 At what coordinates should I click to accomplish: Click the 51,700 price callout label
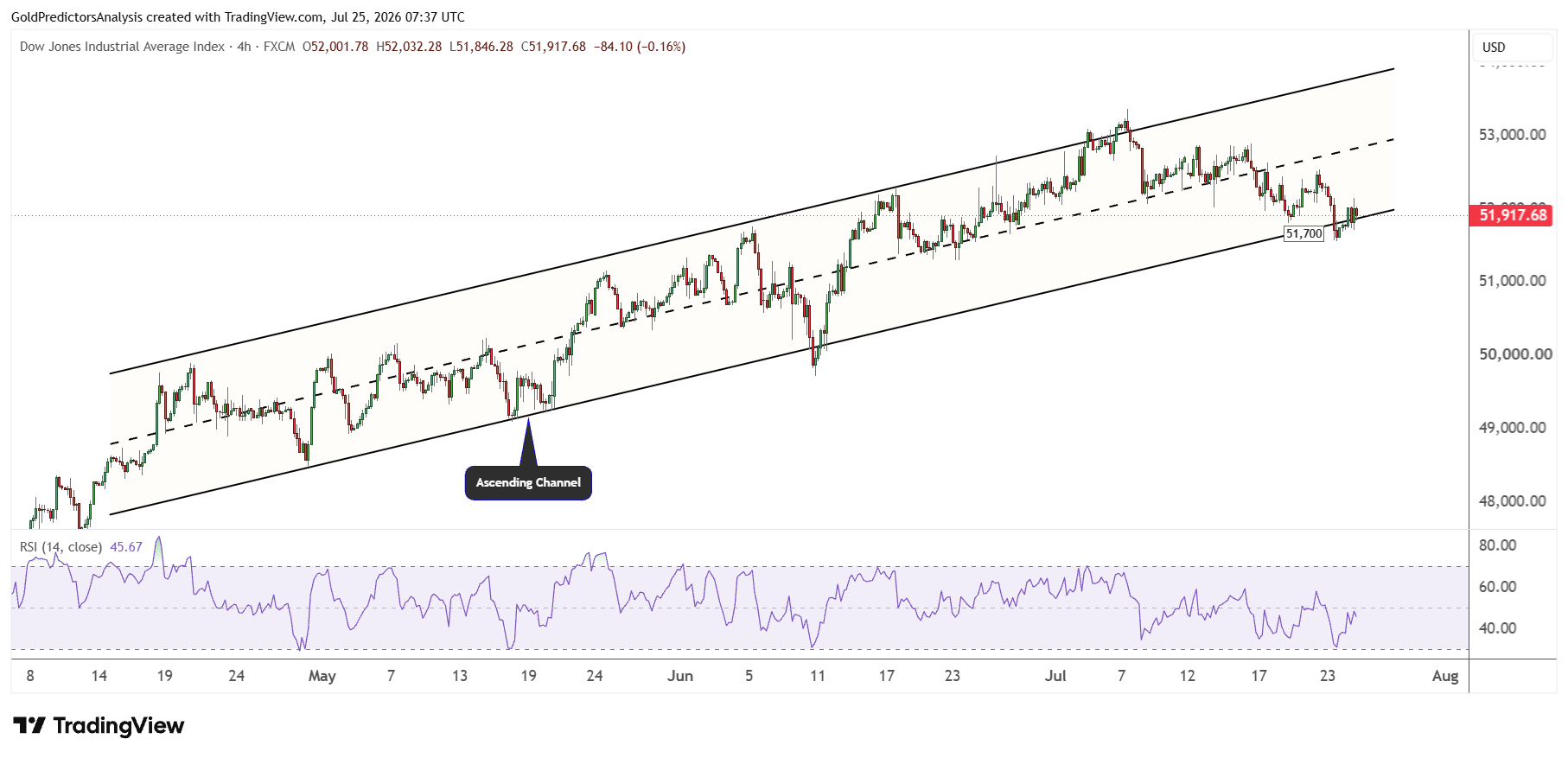tap(1303, 233)
